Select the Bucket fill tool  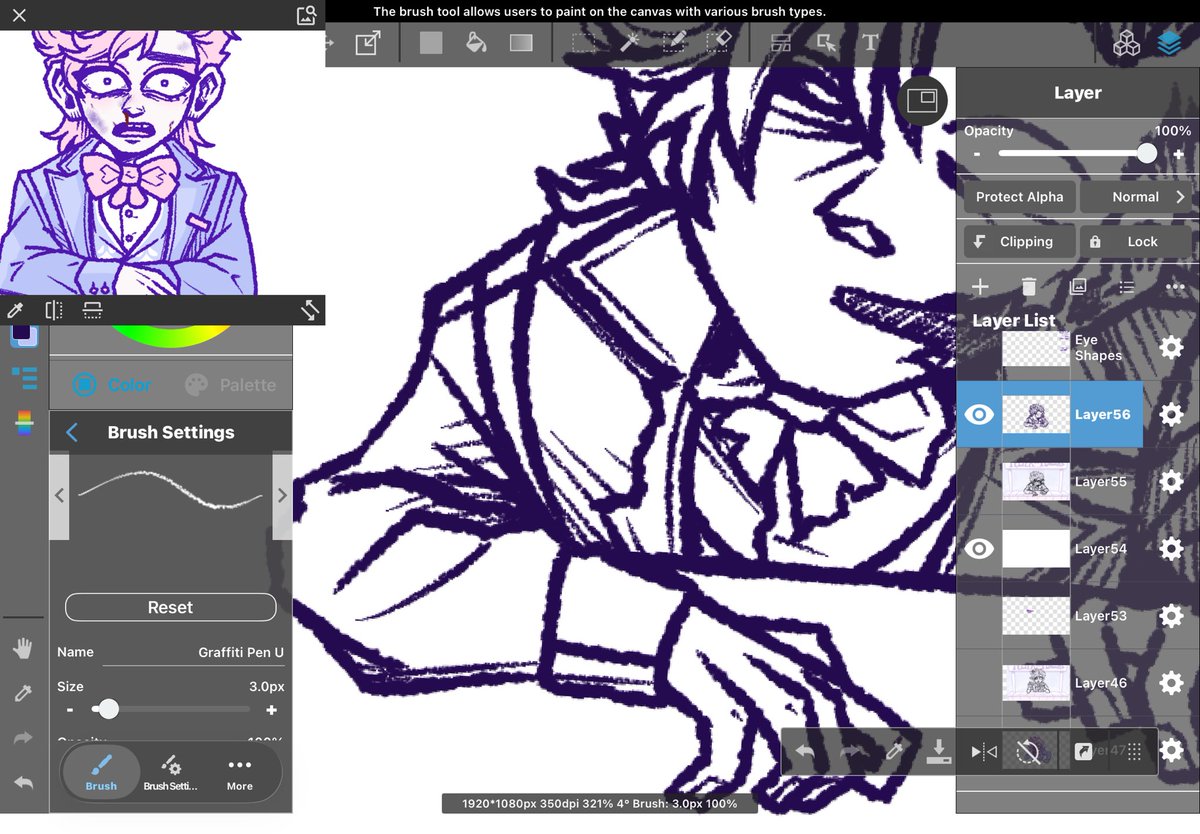click(x=477, y=43)
